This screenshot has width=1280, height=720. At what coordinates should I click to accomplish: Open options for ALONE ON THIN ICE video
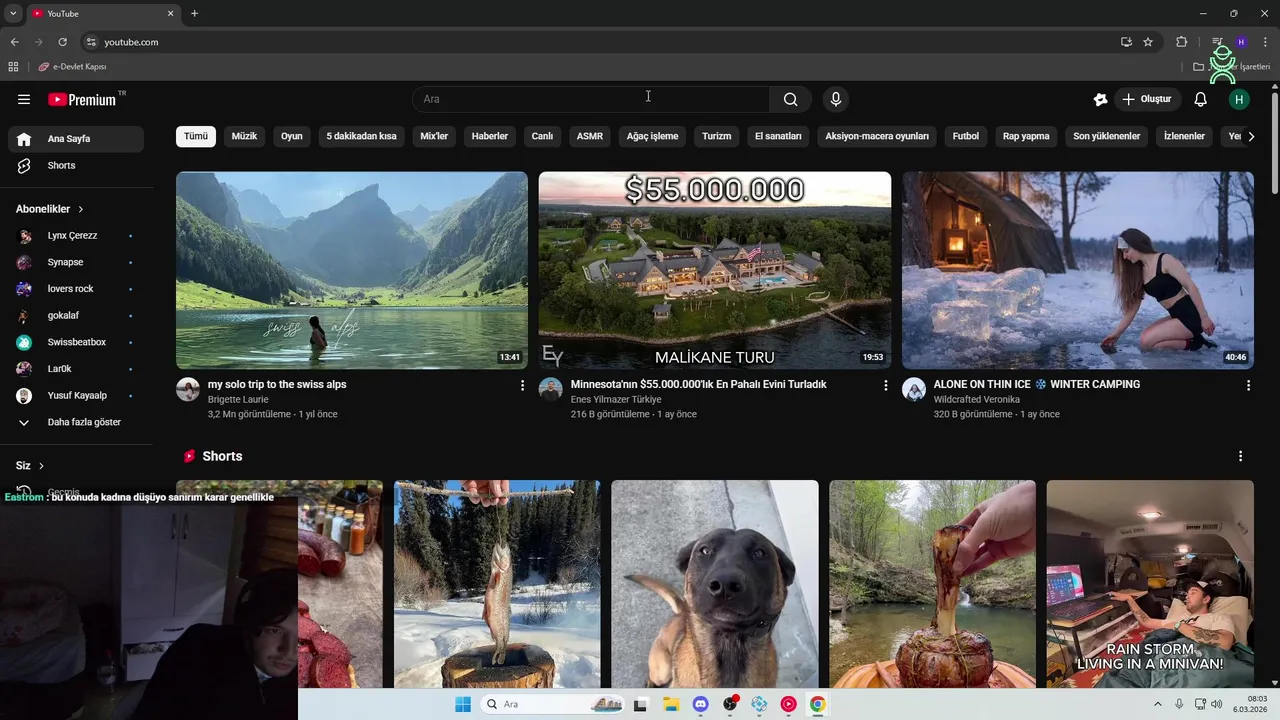1248,385
